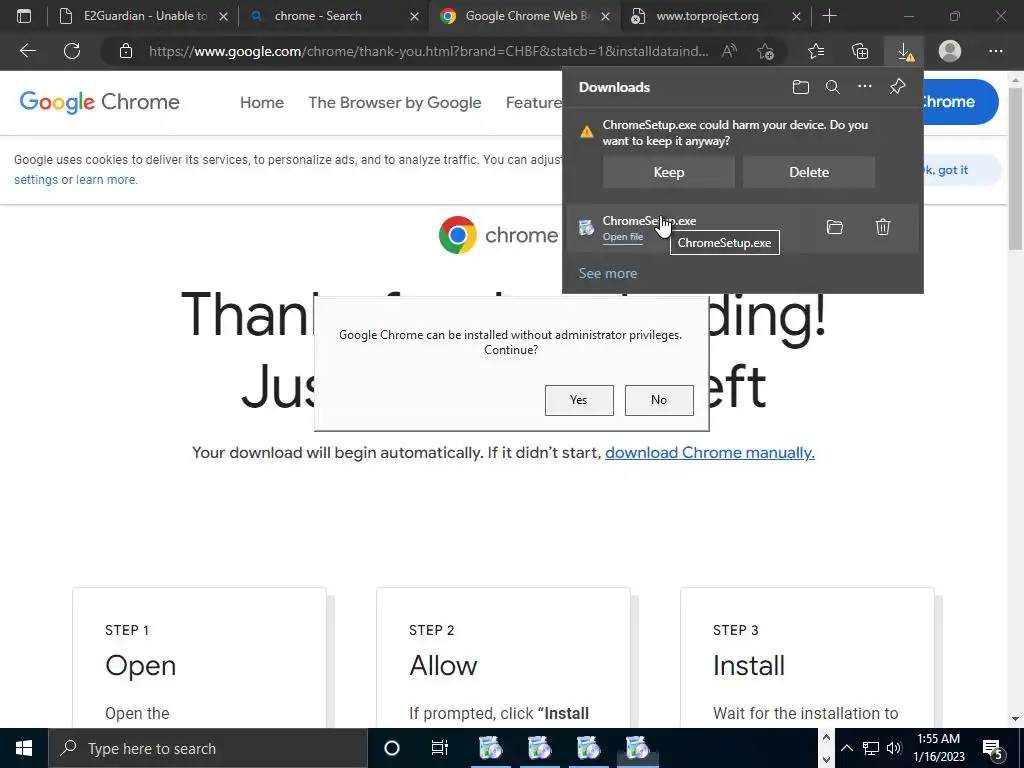
Task: Click the page vertical scrollbar thumb
Action: (x=1015, y=167)
